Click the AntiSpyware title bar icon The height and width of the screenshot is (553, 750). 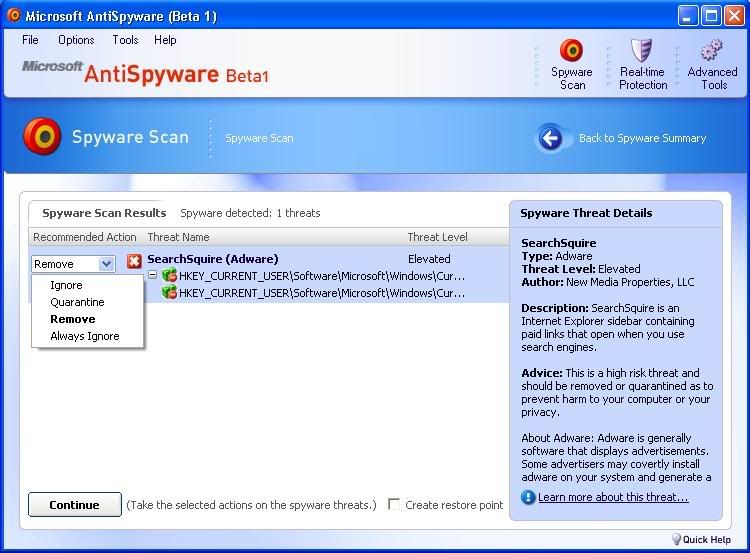14,15
